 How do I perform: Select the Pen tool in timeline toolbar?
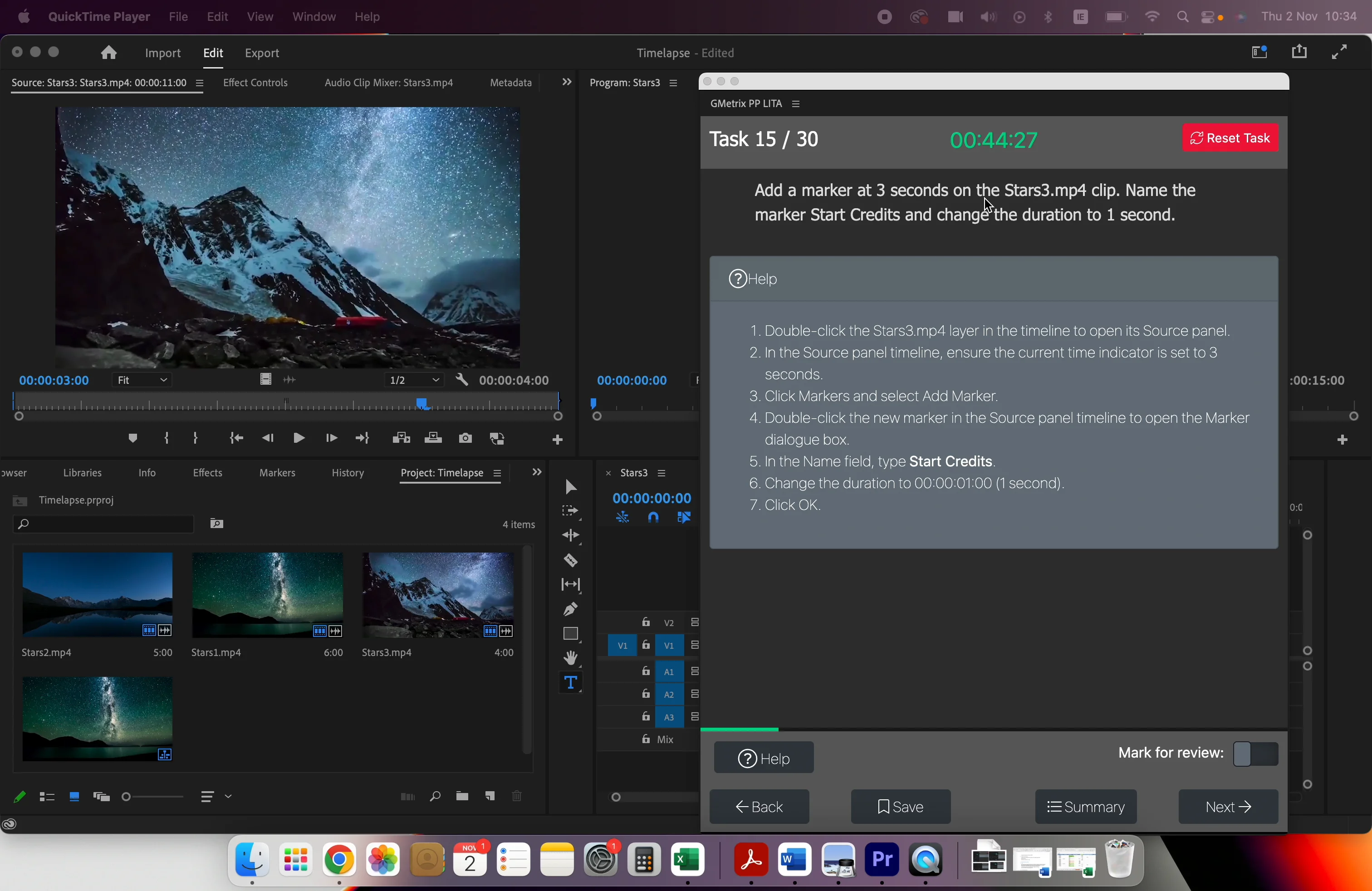click(571, 609)
